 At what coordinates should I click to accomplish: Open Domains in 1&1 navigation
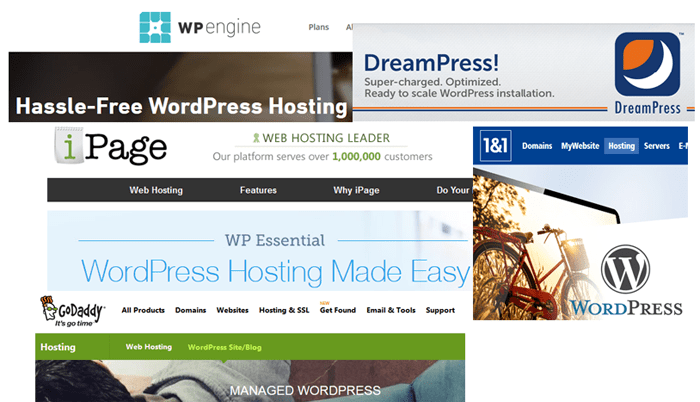click(x=537, y=146)
